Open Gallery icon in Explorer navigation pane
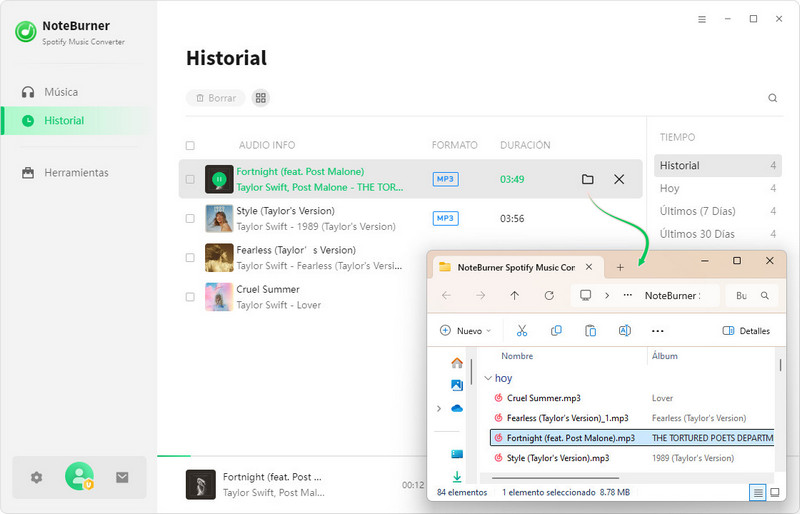The width and height of the screenshot is (800, 514). click(x=457, y=385)
